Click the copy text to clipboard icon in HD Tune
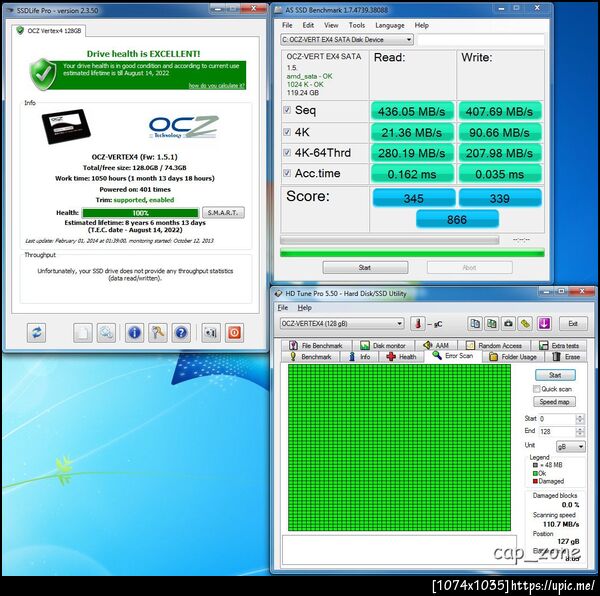Image resolution: width=600 pixels, height=596 pixels. pos(475,324)
